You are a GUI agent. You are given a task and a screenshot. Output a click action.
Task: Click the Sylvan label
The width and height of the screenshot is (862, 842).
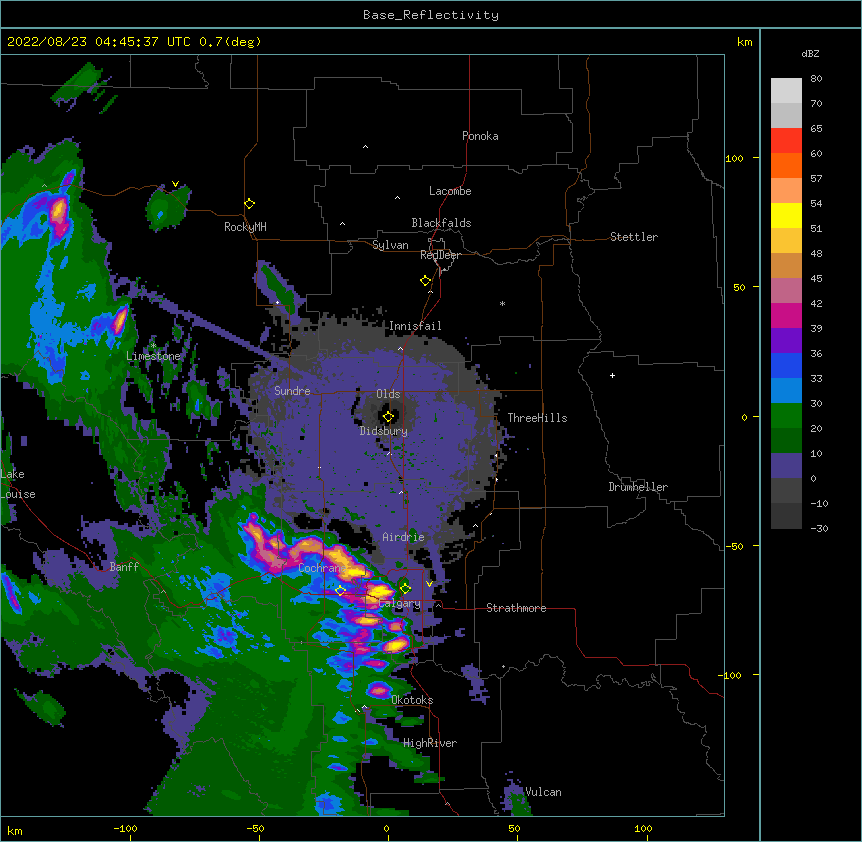coord(390,245)
